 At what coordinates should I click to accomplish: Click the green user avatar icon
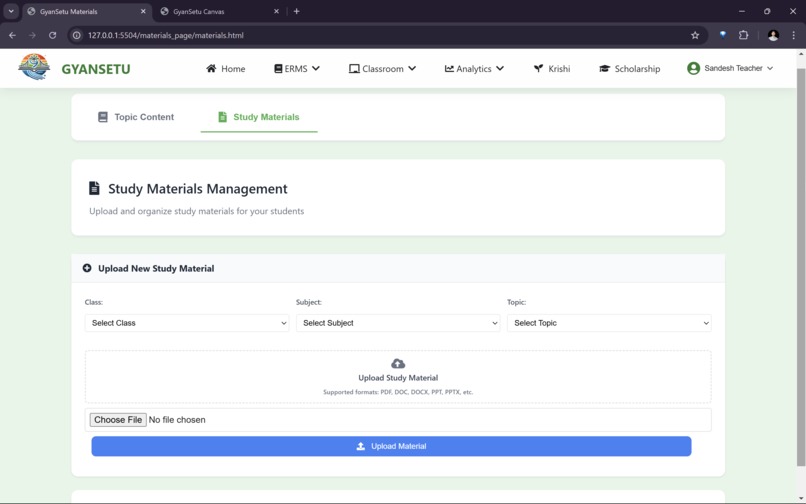click(693, 68)
